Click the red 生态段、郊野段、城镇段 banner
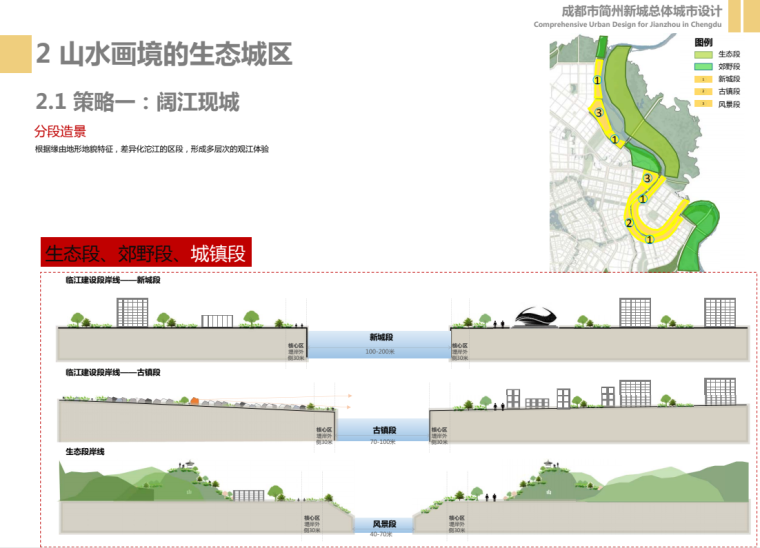This screenshot has height=548, width=760. click(145, 253)
